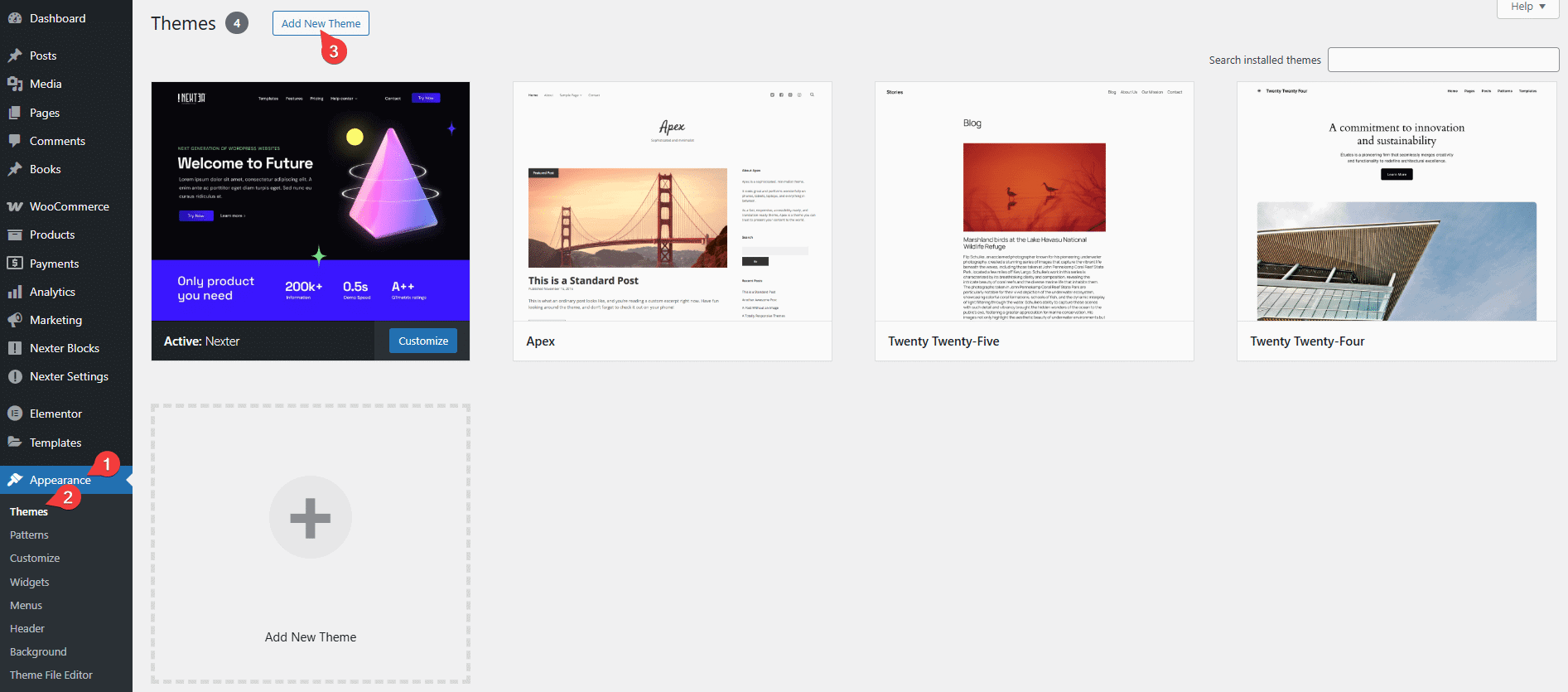
Task: Click the Posts pushpin icon
Action: coord(15,56)
